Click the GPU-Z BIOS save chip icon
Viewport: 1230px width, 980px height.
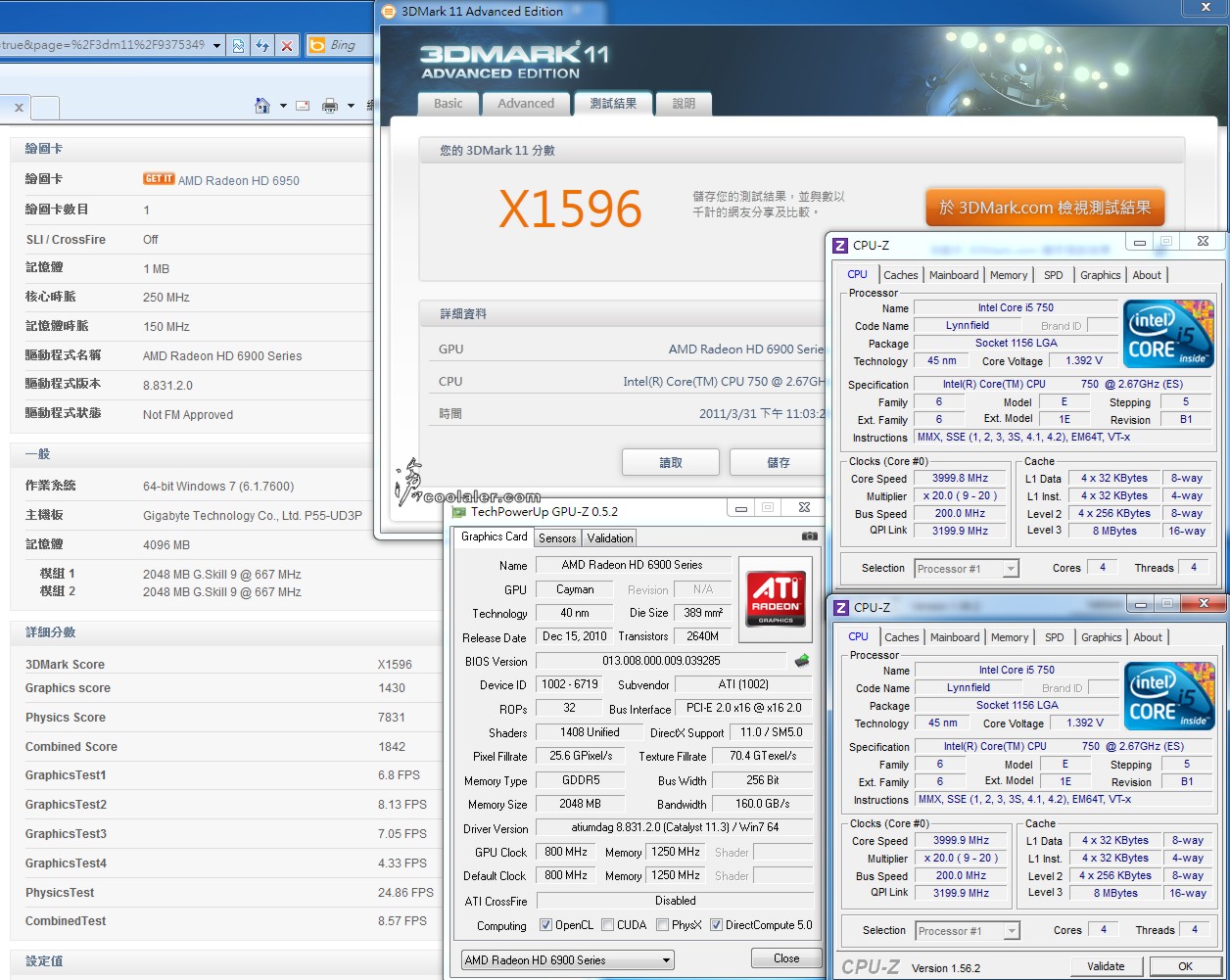pos(802,661)
